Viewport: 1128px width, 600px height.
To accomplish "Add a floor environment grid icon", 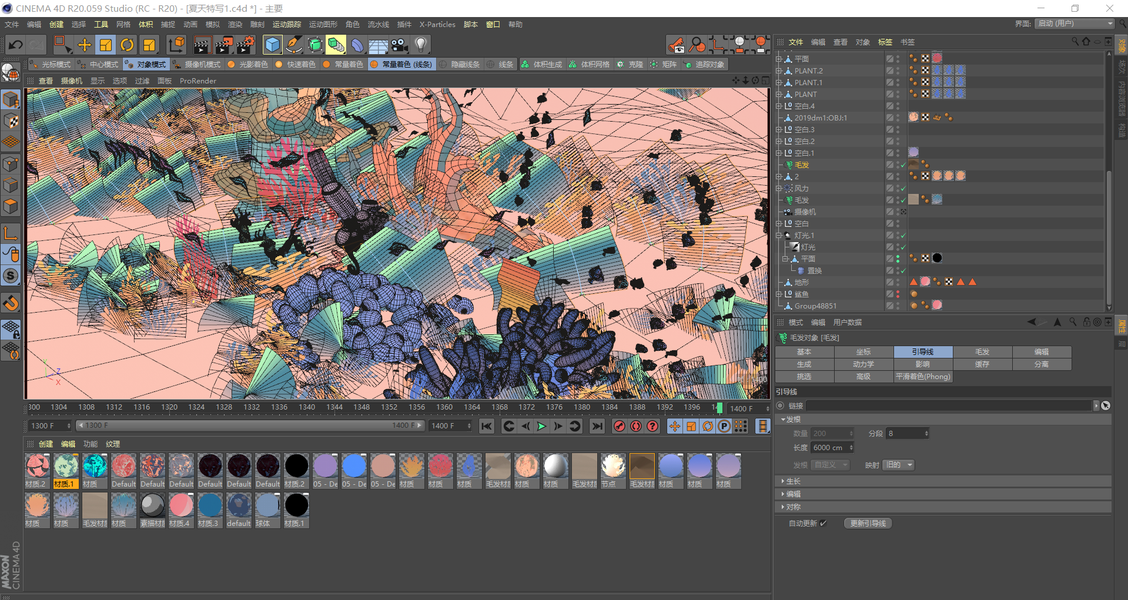I will point(378,45).
